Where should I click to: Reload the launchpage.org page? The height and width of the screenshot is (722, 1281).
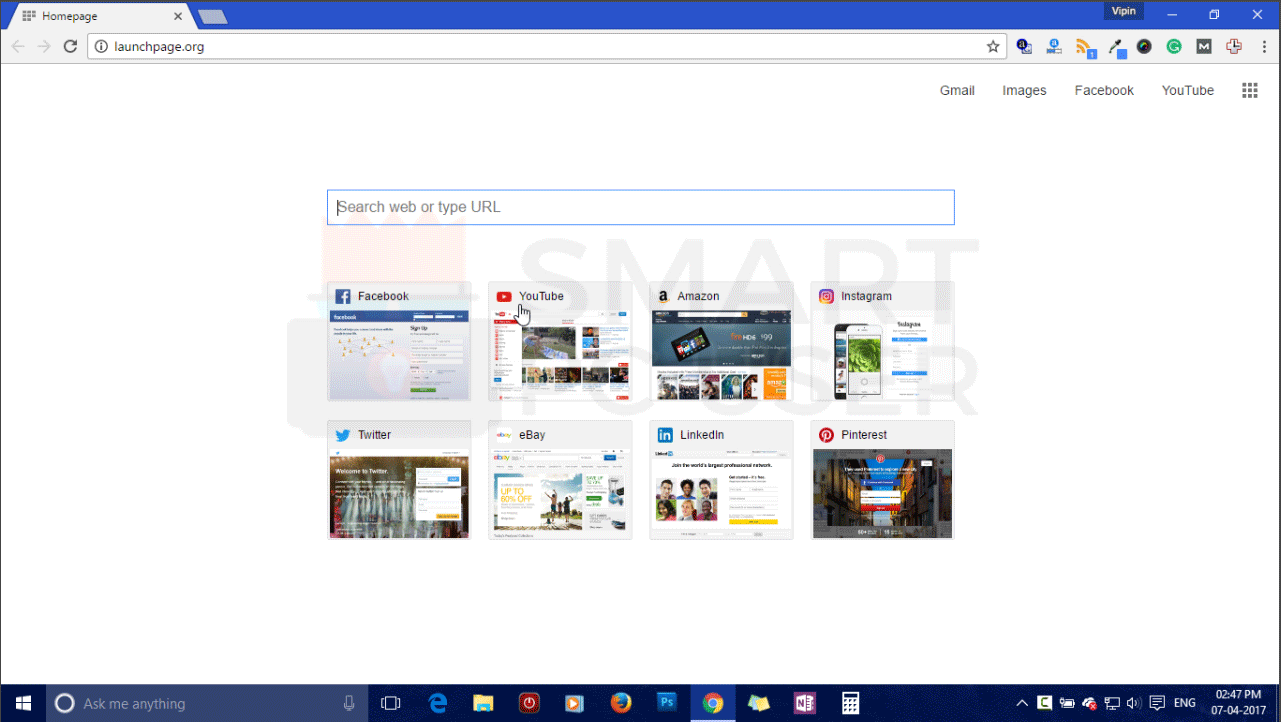pyautogui.click(x=69, y=46)
